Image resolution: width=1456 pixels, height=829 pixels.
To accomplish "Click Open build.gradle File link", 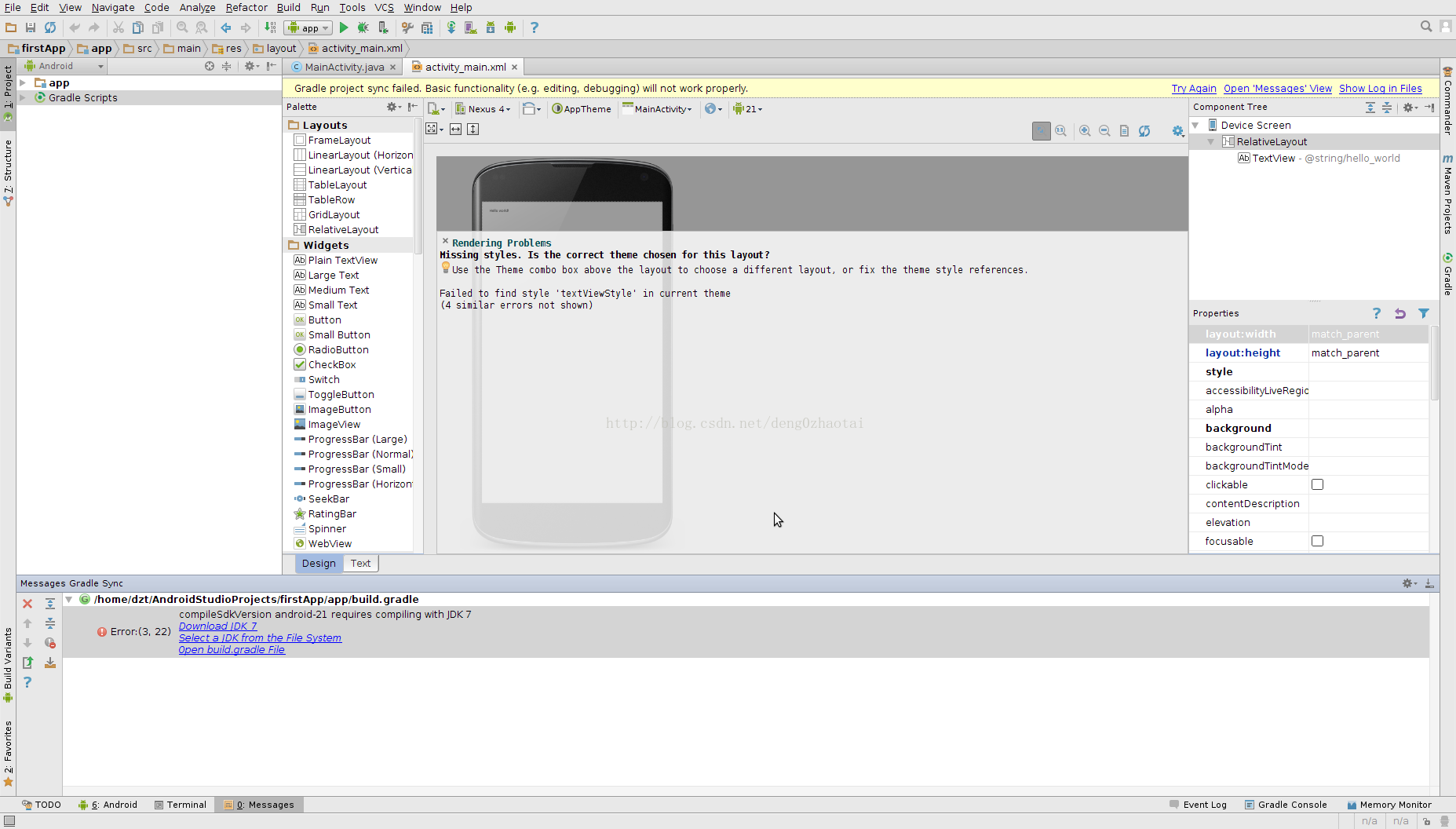I will (232, 649).
